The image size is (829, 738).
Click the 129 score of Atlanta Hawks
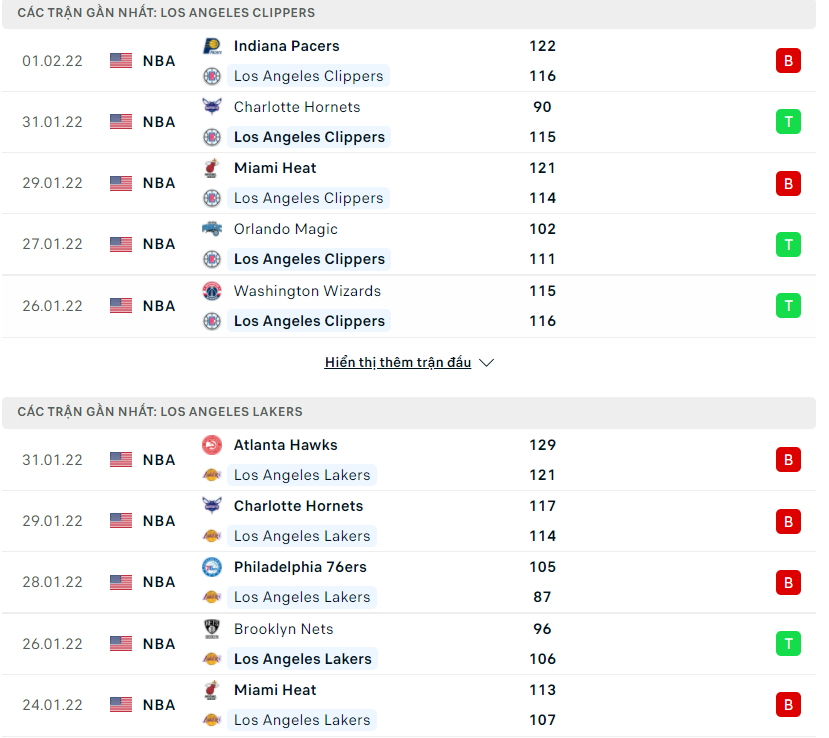pos(542,445)
